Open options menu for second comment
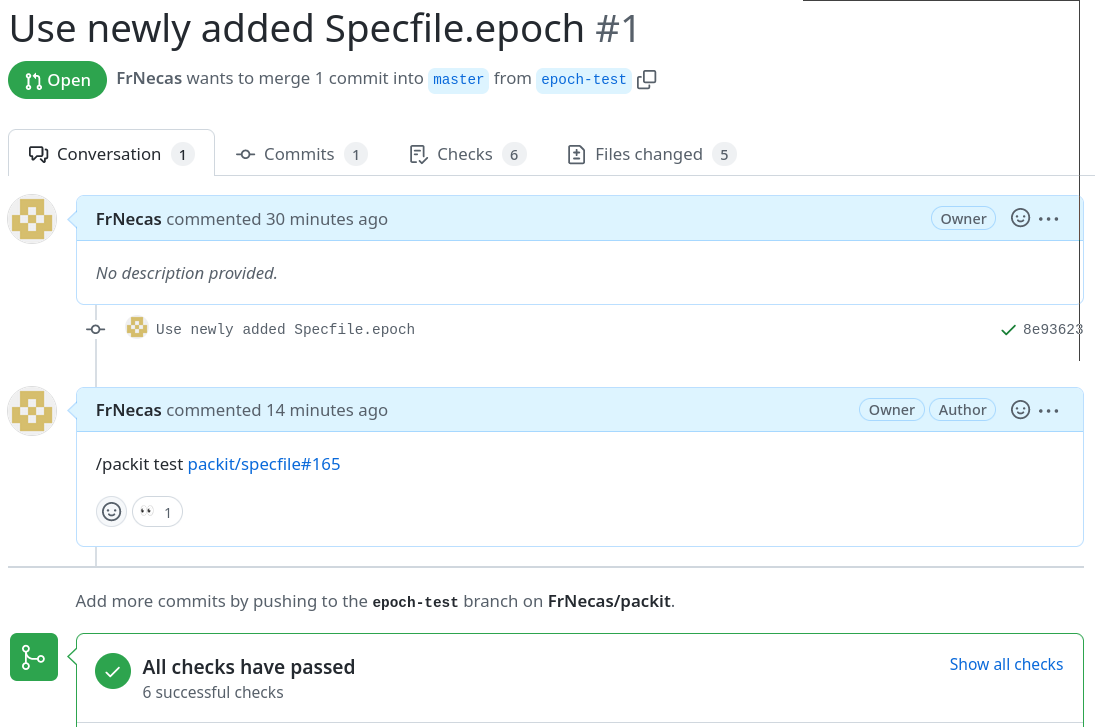This screenshot has height=727, width=1095. [x=1048, y=409]
